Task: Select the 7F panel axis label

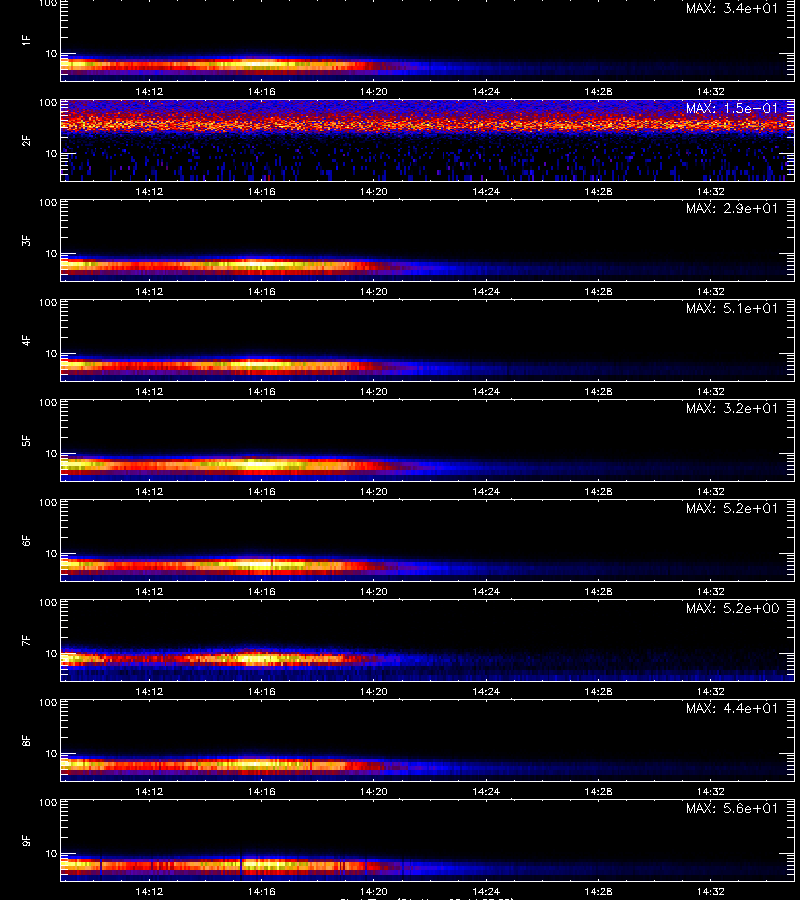Action: click(26, 640)
